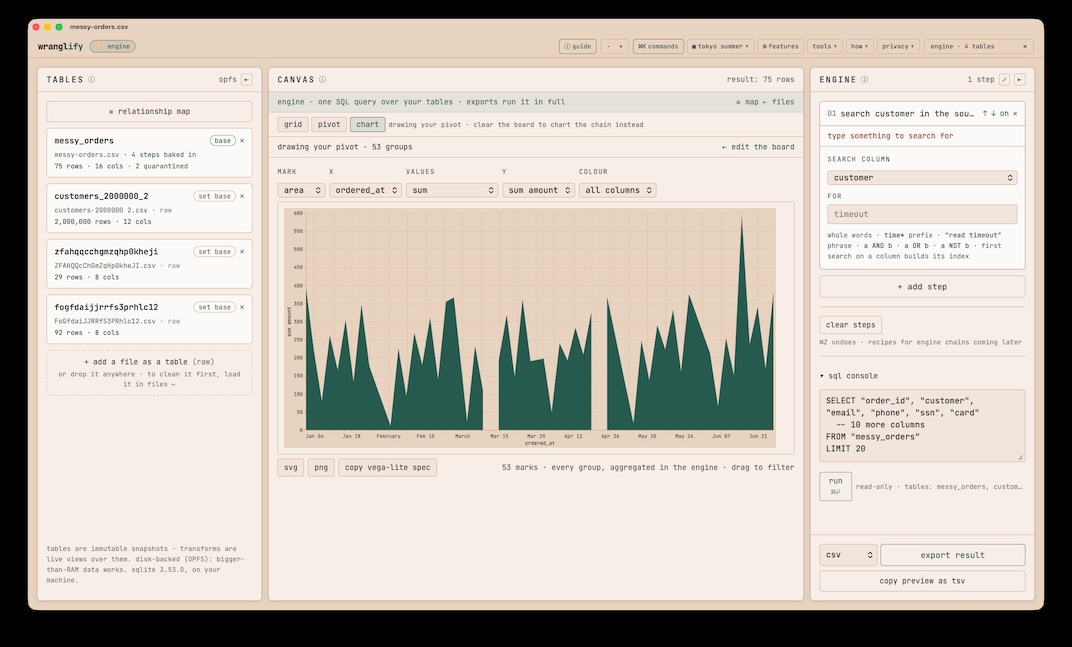Open info icon beside TABLES heading
The image size is (1072, 647).
pos(92,79)
